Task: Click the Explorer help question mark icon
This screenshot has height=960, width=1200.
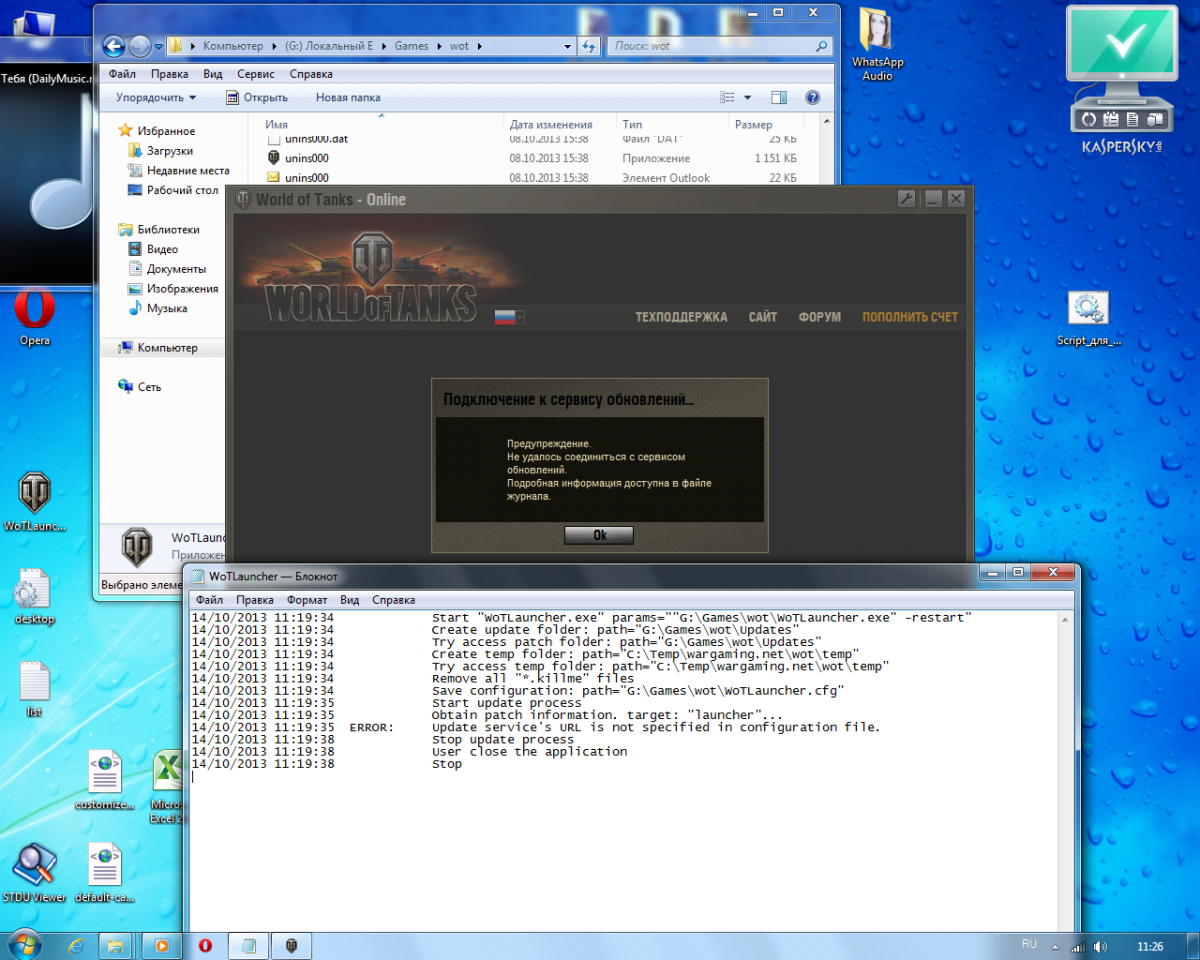Action: 812,98
